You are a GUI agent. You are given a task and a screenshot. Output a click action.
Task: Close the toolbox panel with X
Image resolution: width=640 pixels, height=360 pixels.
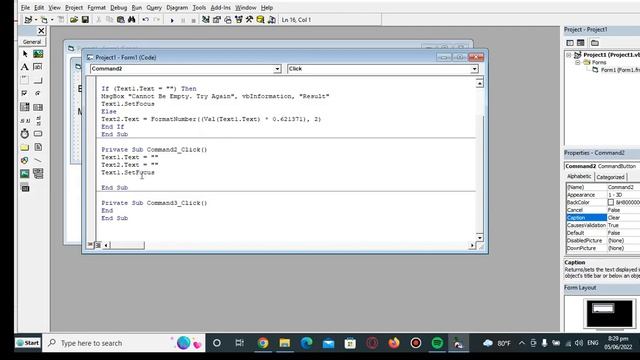[x=41, y=31]
